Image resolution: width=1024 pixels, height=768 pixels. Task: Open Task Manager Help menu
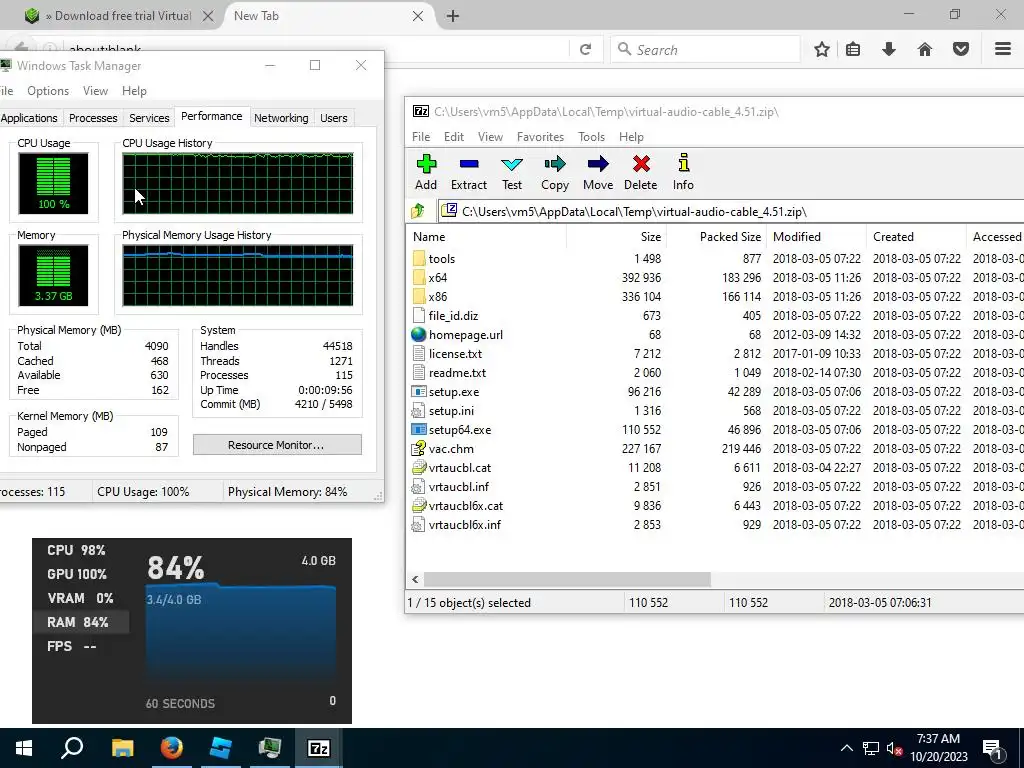pos(135,91)
